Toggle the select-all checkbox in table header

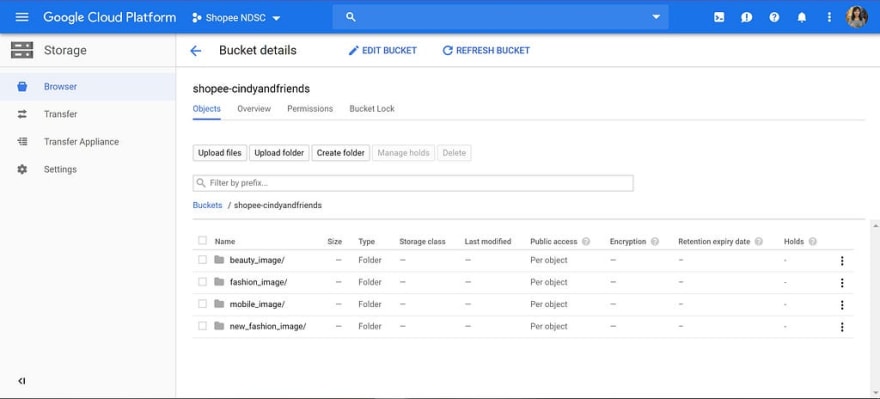click(202, 241)
